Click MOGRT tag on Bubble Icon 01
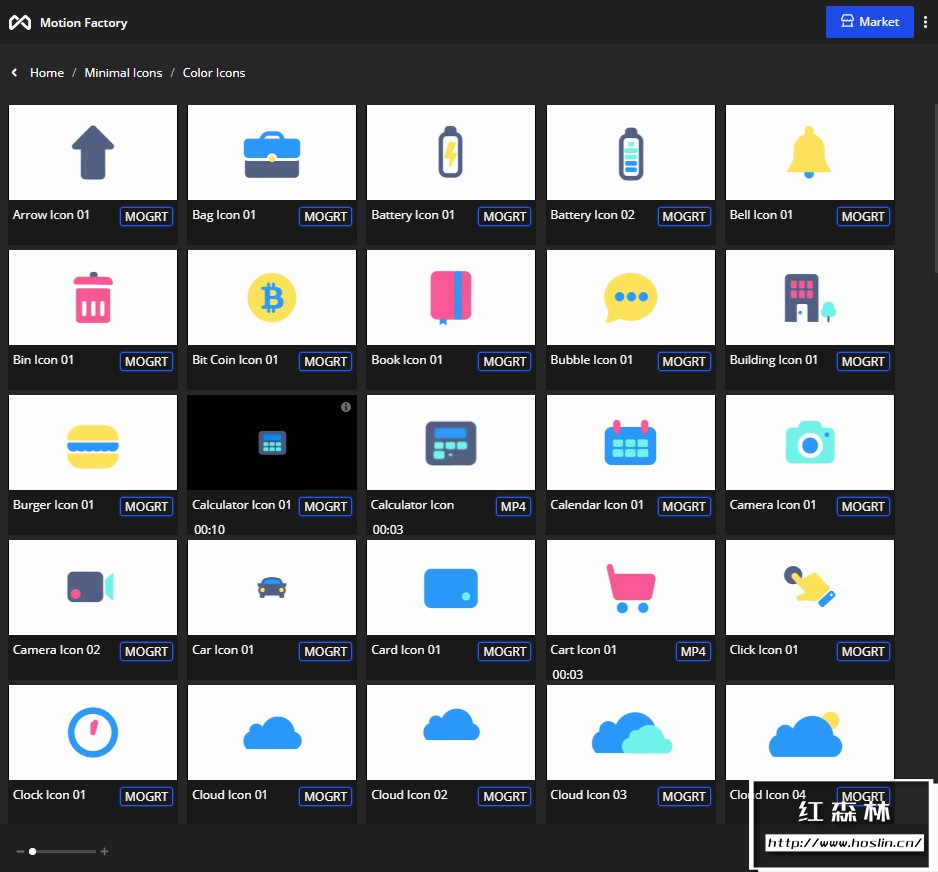Viewport: 938px width, 872px height. click(x=684, y=361)
